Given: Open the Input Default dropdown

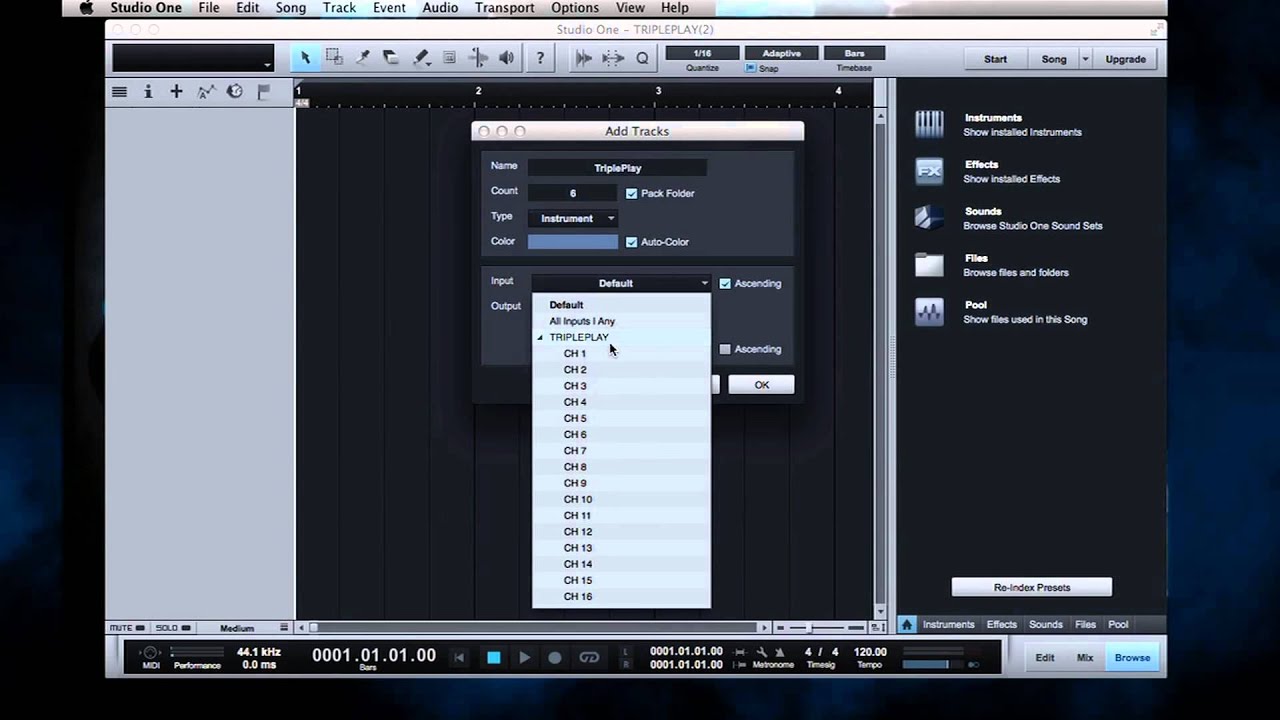Looking at the screenshot, I should (620, 283).
